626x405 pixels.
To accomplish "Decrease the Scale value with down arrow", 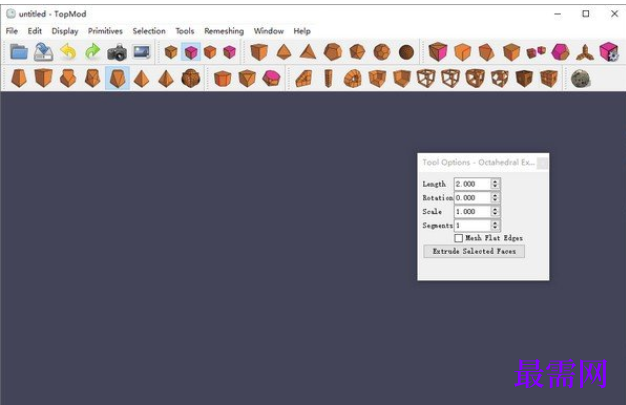I will click(495, 214).
